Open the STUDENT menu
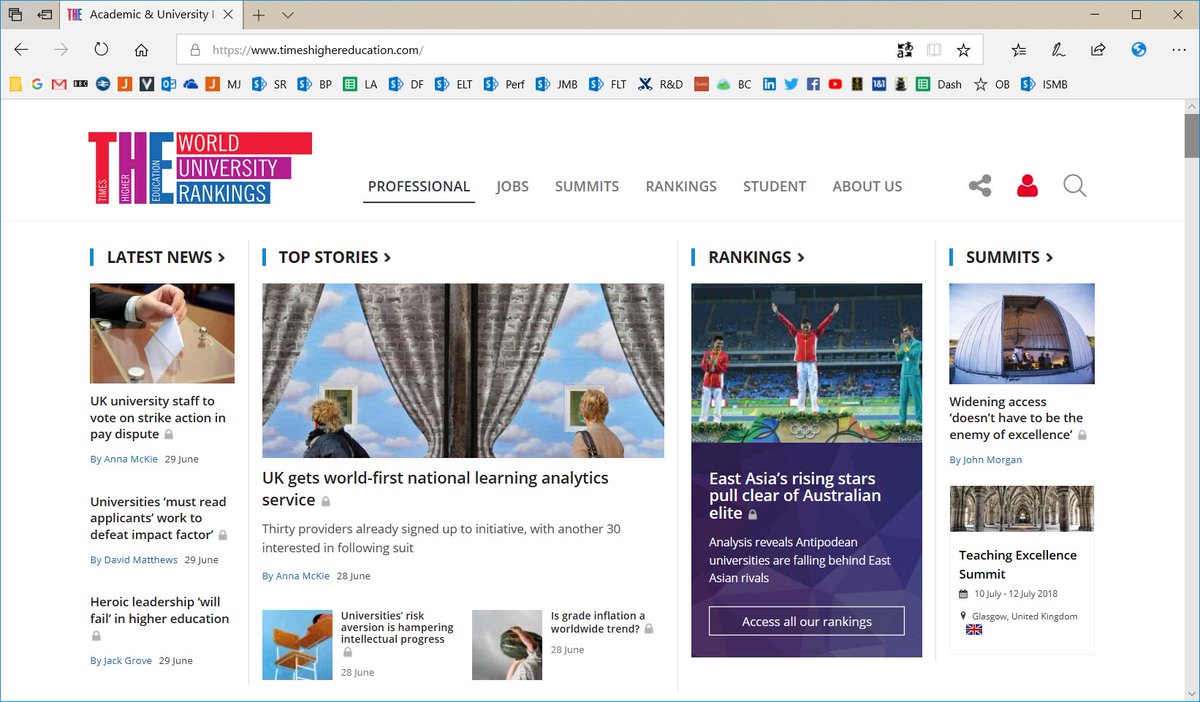This screenshot has height=702, width=1200. [x=774, y=186]
